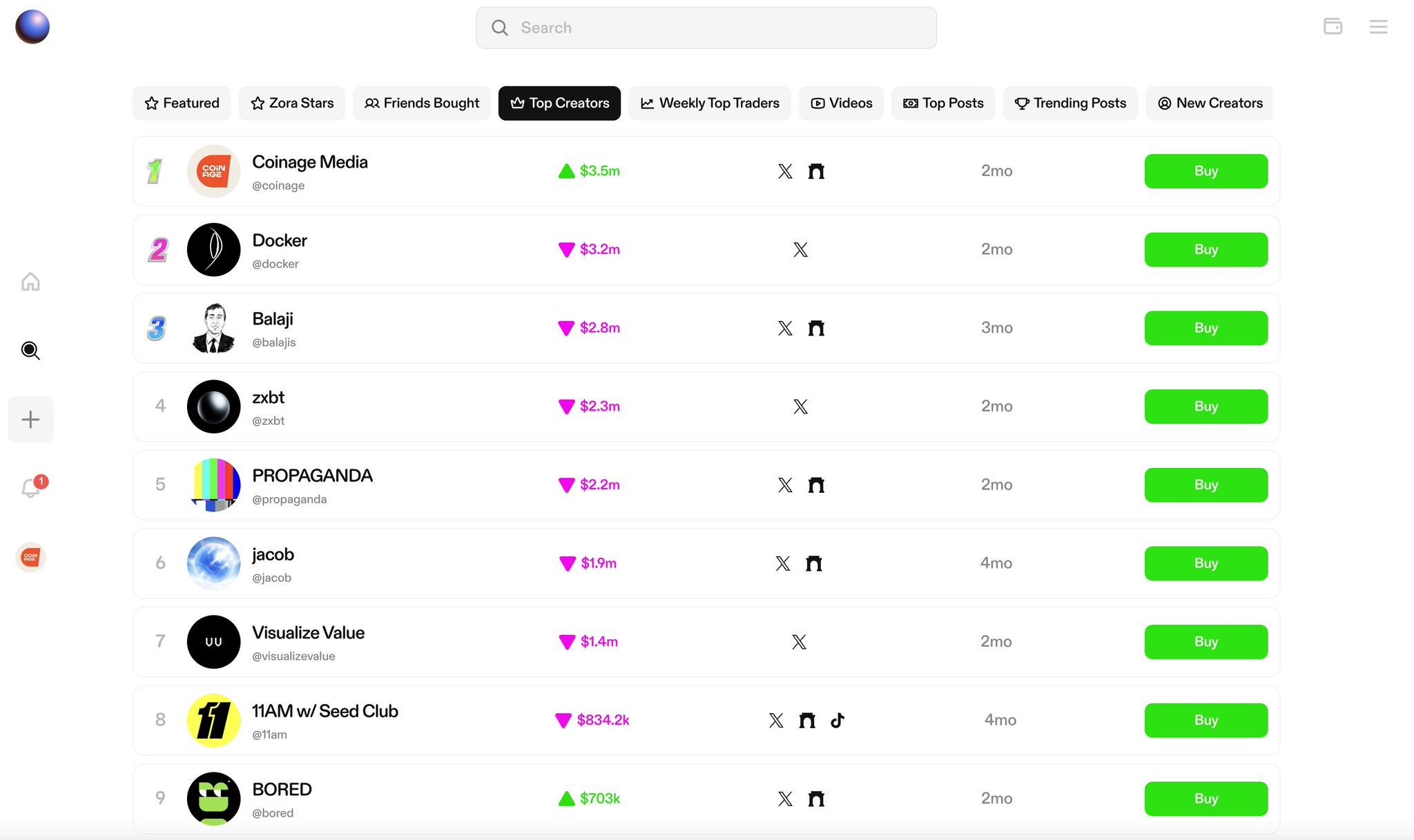
Task: Click Coinage Media's Farcaster arch icon
Action: pos(816,171)
